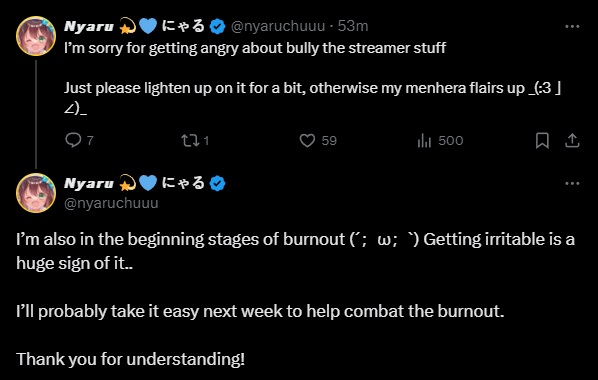This screenshot has width=598, height=380.
Task: Open replies on the first tweet
Action: [79, 140]
